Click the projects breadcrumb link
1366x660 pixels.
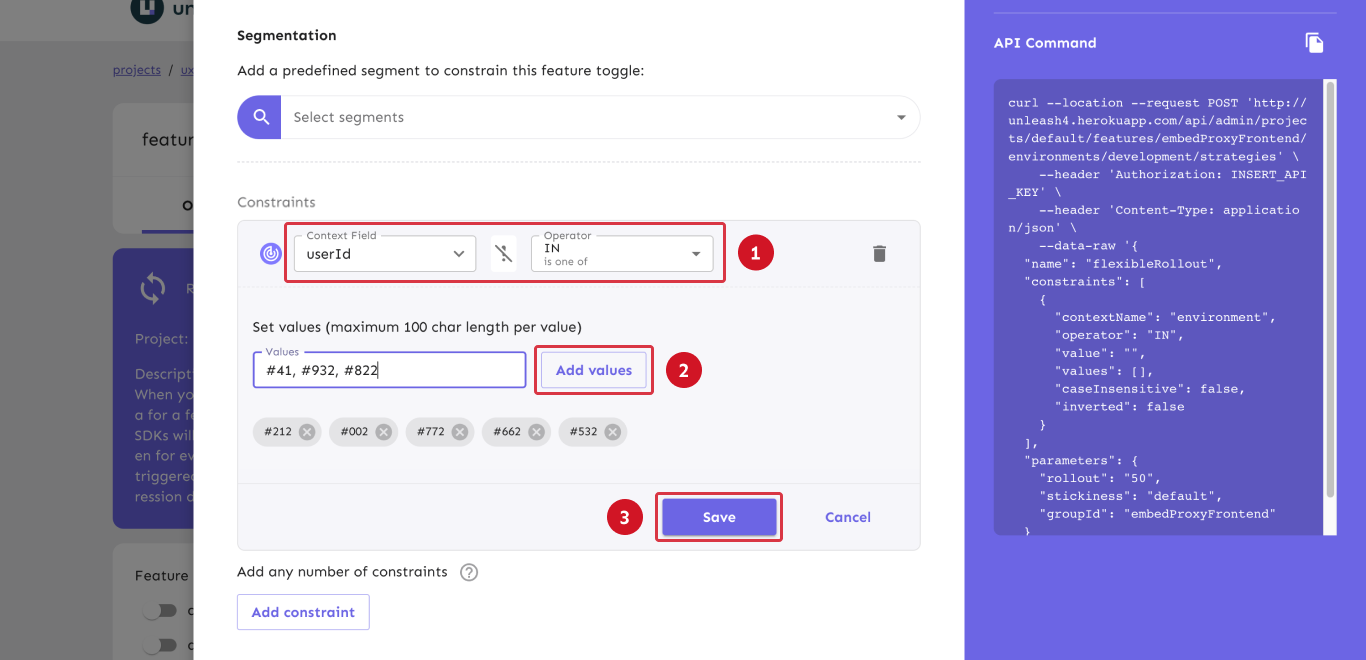[x=136, y=70]
